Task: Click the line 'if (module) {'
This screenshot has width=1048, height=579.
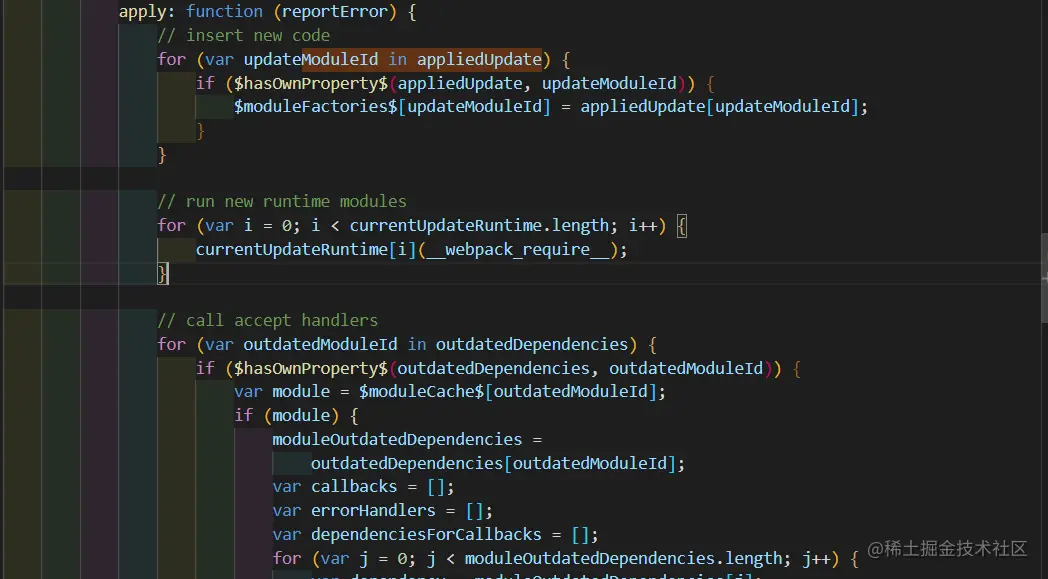Action: coord(296,416)
